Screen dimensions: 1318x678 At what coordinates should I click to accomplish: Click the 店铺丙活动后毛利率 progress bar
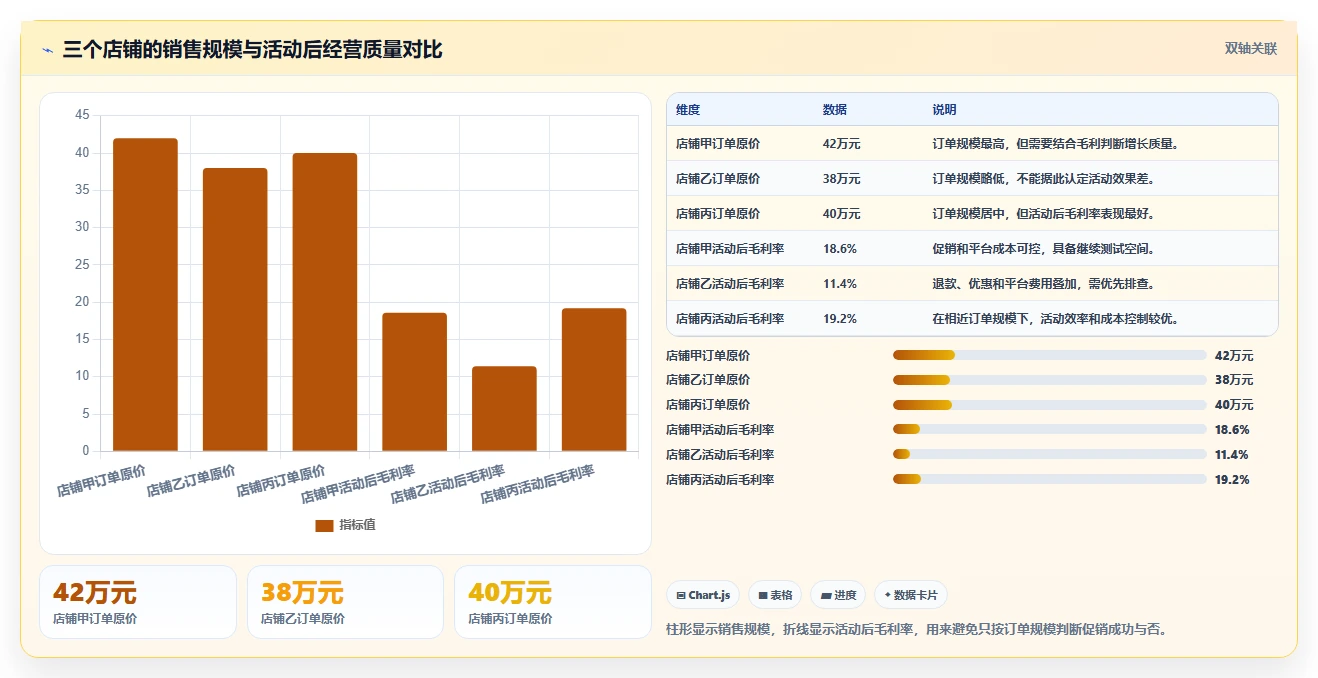tap(1049, 480)
